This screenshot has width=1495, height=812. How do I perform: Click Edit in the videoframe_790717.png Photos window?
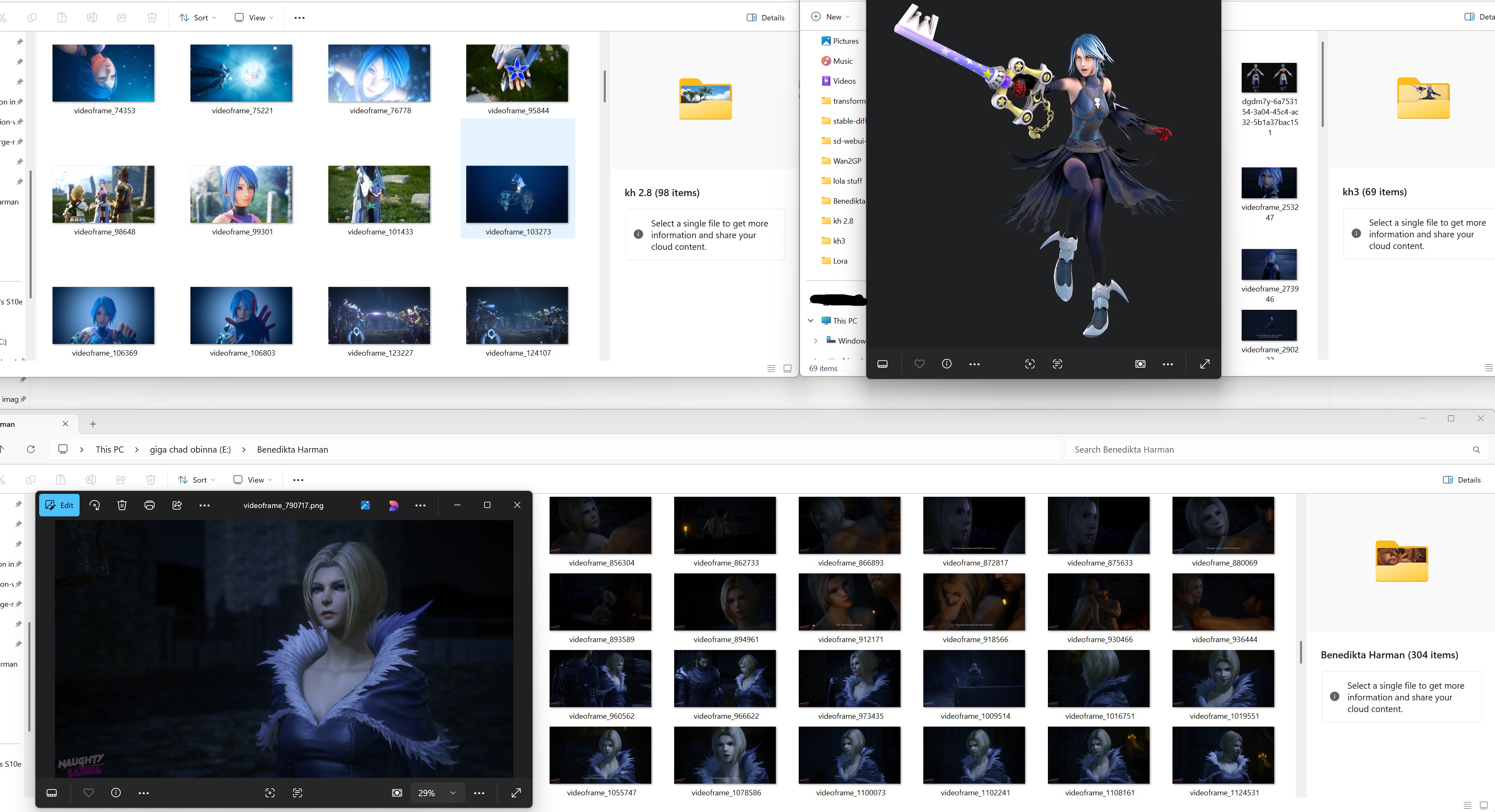(59, 505)
